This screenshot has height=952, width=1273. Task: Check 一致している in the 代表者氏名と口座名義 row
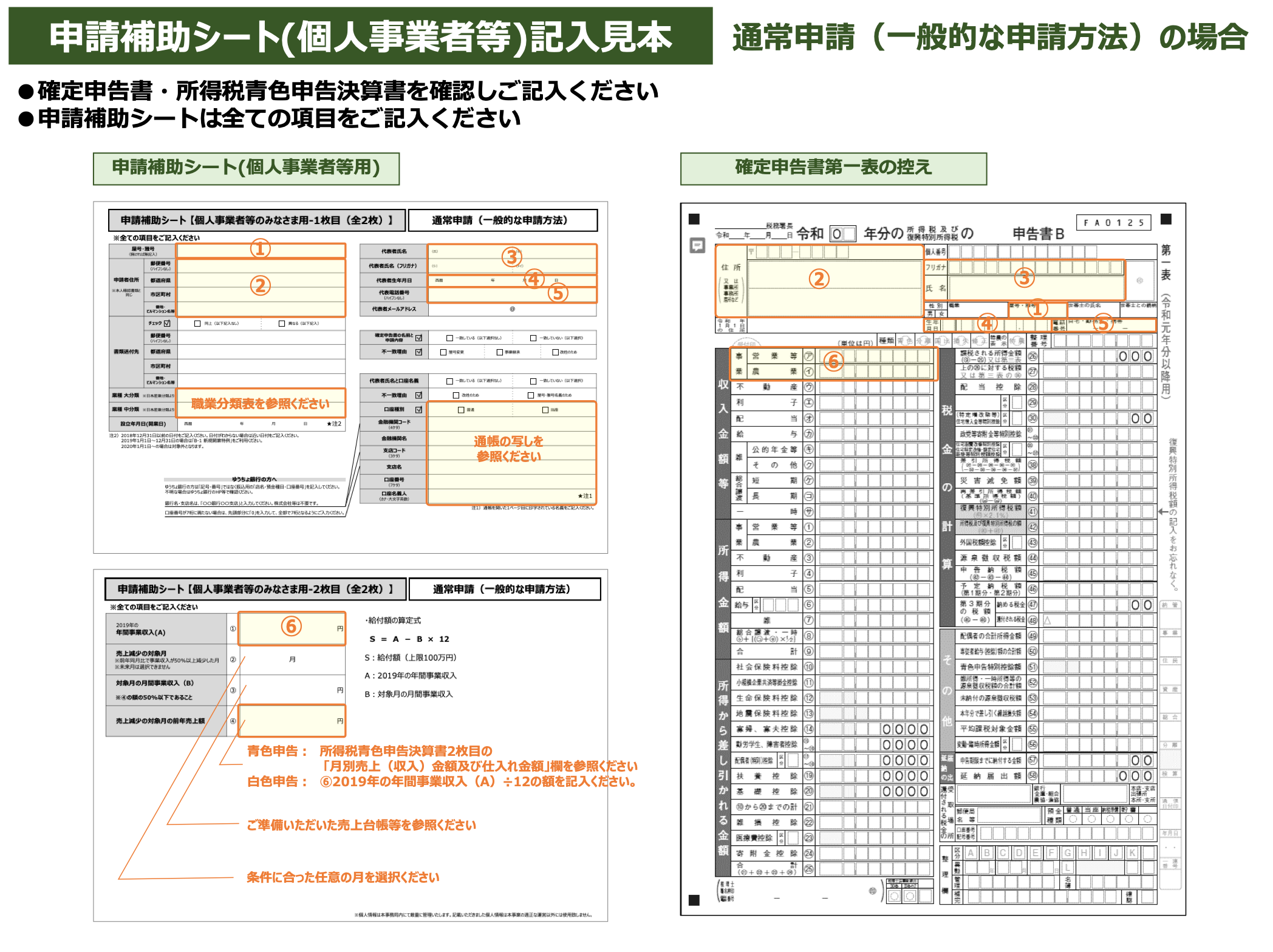[449, 381]
